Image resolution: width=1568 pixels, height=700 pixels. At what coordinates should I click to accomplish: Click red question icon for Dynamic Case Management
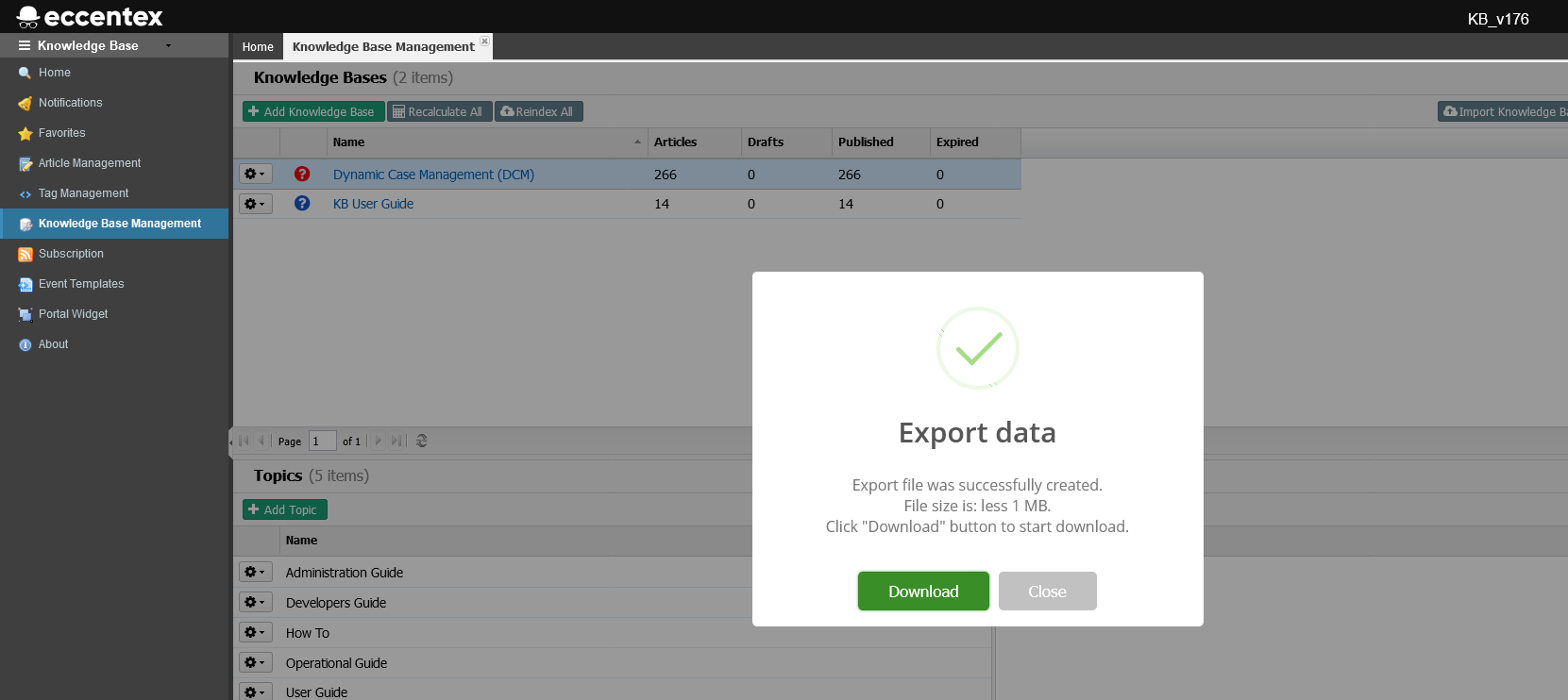(x=302, y=174)
